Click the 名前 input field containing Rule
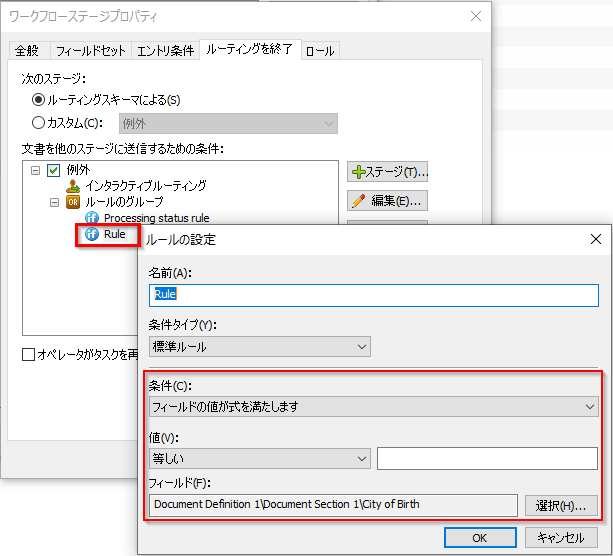The width and height of the screenshot is (613, 556). [373, 295]
